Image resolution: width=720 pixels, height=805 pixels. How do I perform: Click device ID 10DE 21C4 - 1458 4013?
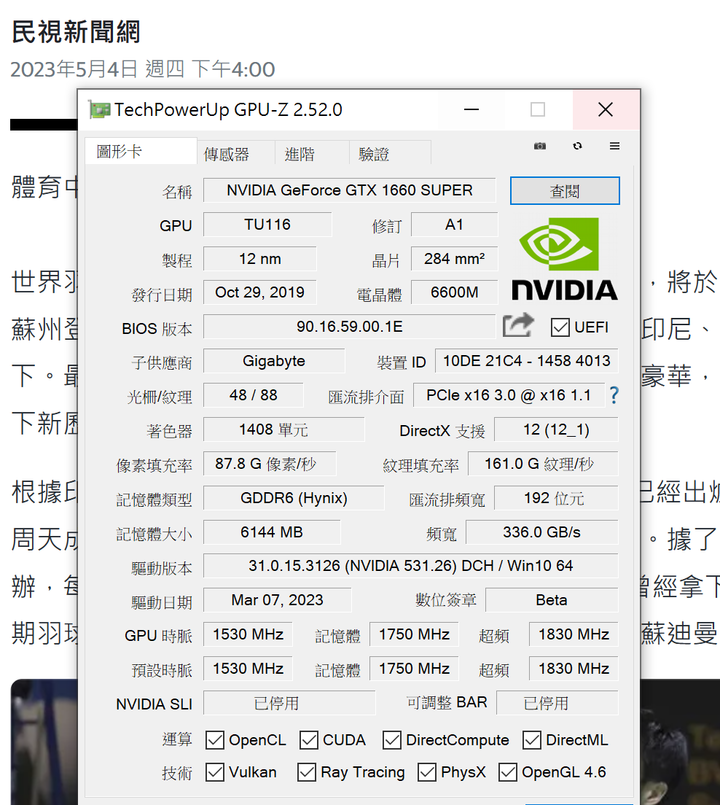(x=527, y=361)
